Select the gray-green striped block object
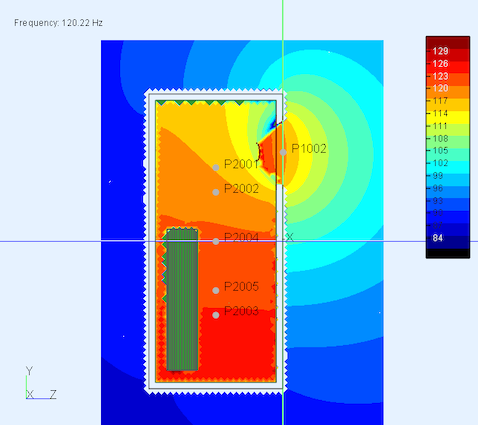The width and height of the screenshot is (478, 425). 182,300
